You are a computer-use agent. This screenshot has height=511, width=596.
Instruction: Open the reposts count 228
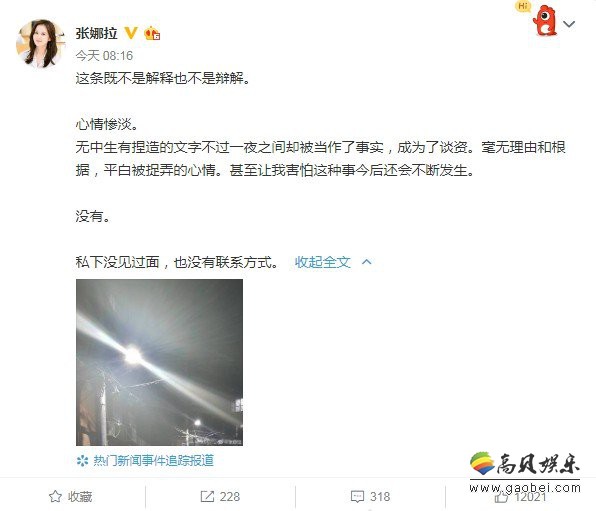[230, 497]
